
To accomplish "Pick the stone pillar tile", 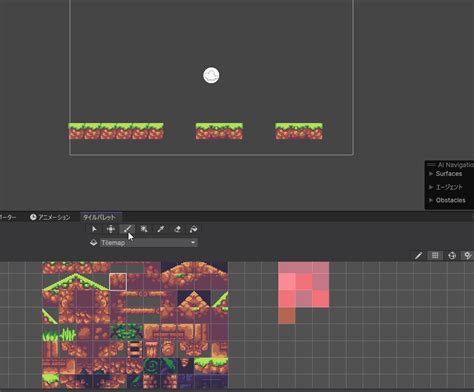I will pyautogui.click(x=152, y=349).
